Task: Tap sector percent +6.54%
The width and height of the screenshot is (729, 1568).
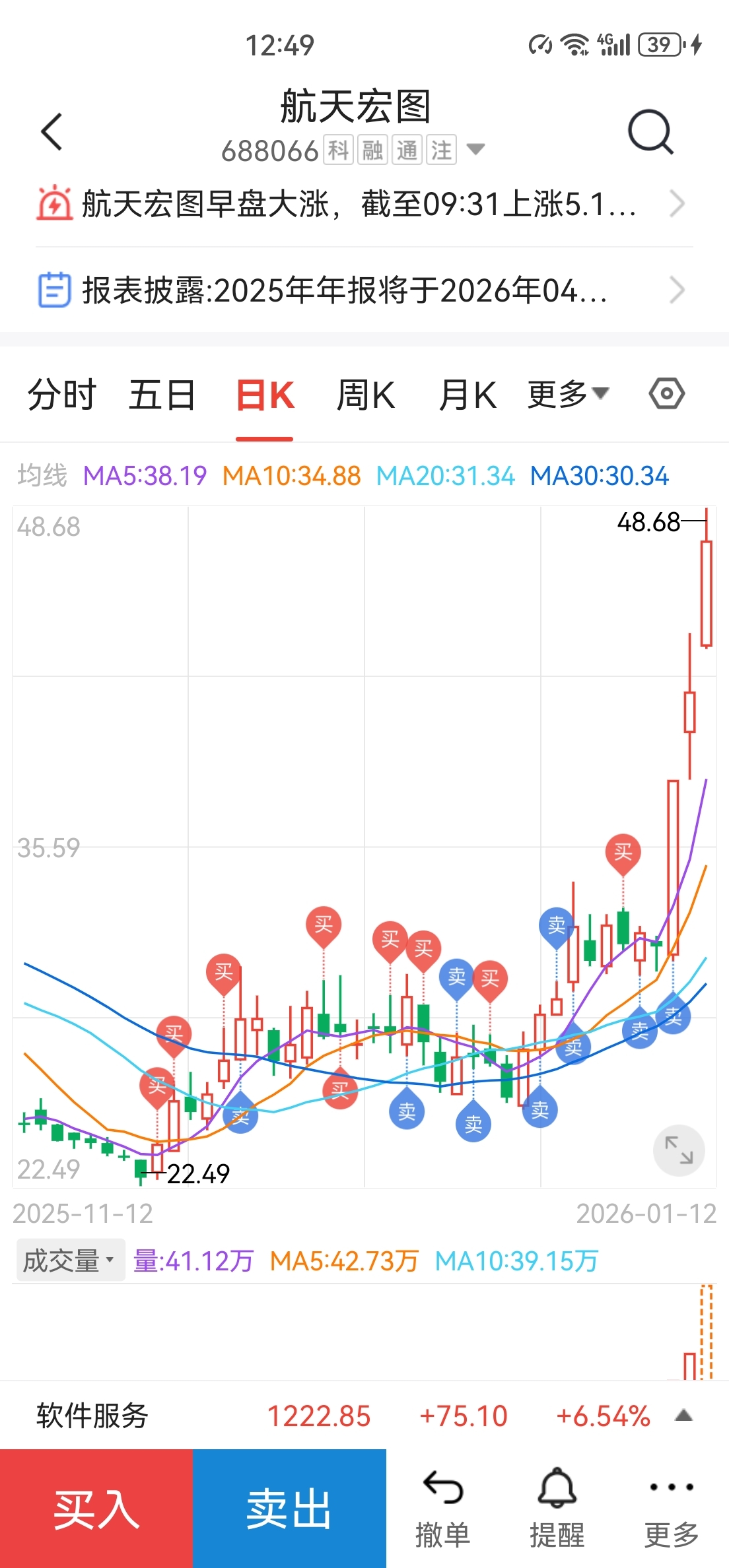Action: click(x=603, y=1416)
